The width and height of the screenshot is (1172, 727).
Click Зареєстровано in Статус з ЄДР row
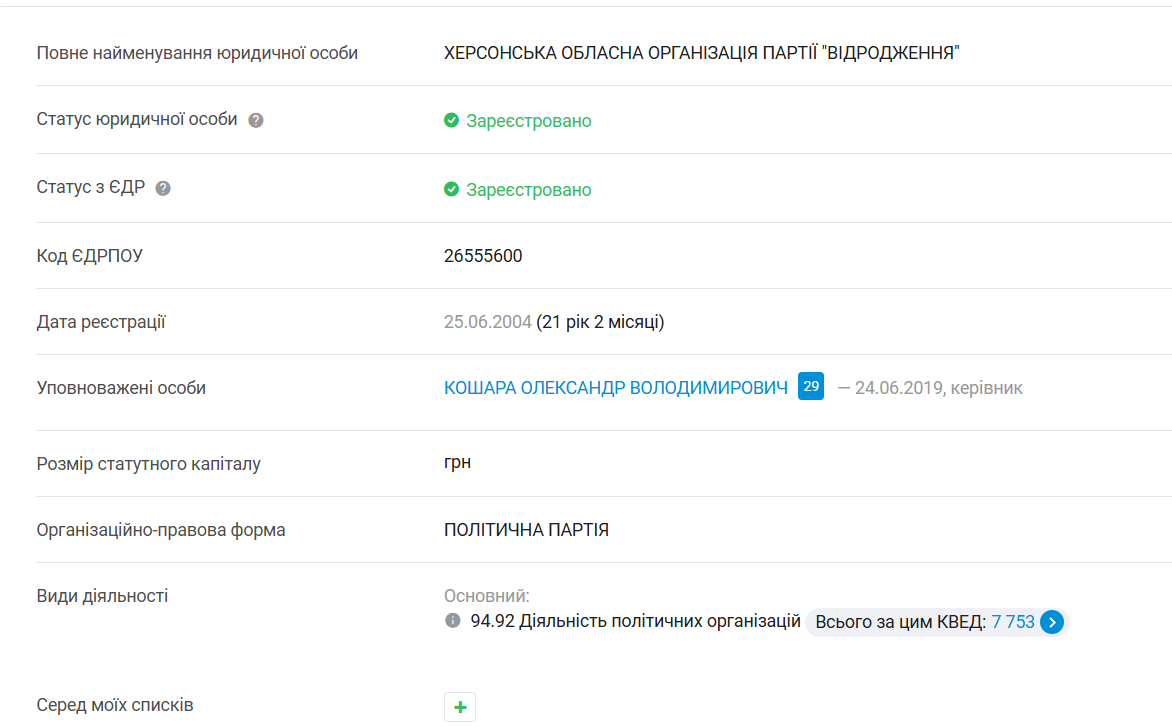click(528, 190)
